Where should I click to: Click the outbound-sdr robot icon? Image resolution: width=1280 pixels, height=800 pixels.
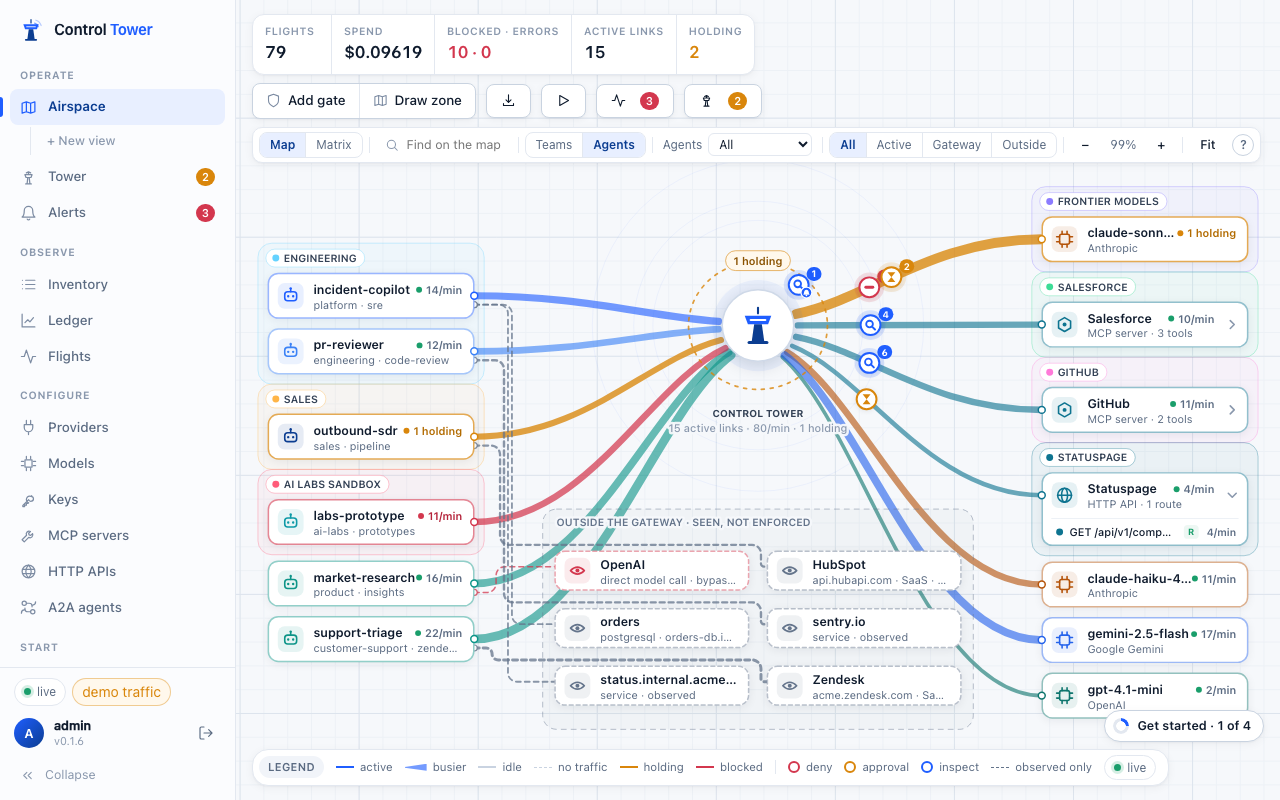(x=291, y=437)
